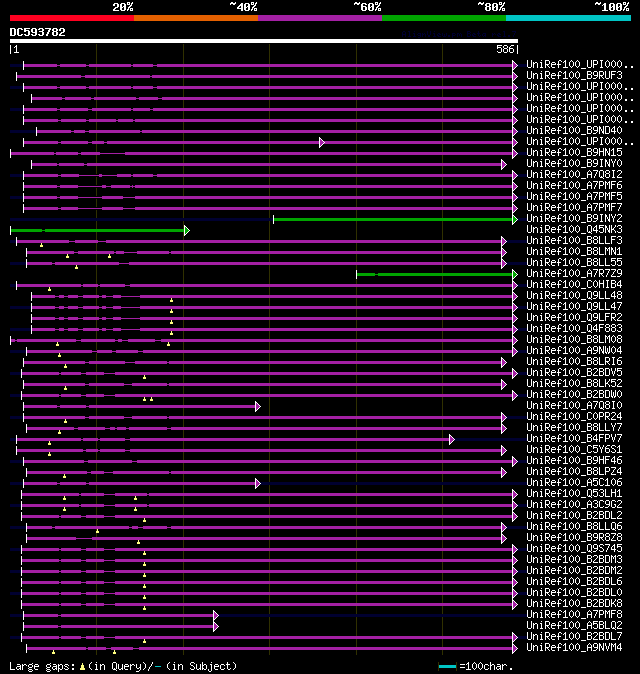
Task: Click the UniRef100_Q9S745 label
Action: click(x=574, y=549)
